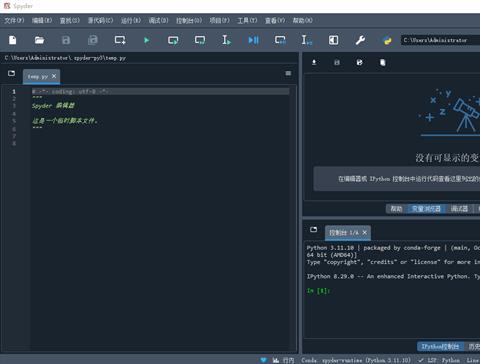The image size is (480, 364).
Task: Browse editor tabs icon beside temp.py
Action: pyautogui.click(x=11, y=73)
